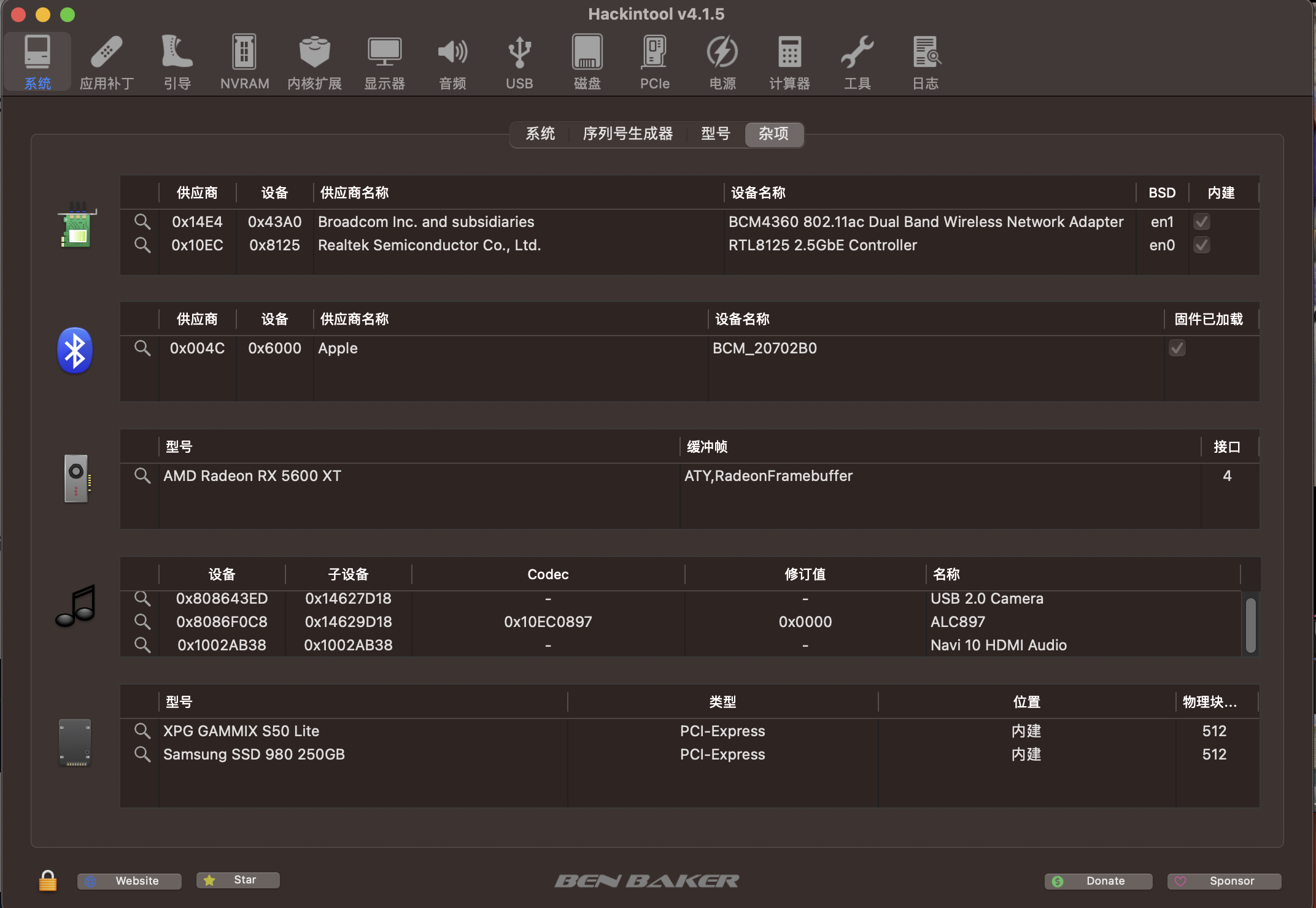Open the audio (音频) toolbar section

452,62
